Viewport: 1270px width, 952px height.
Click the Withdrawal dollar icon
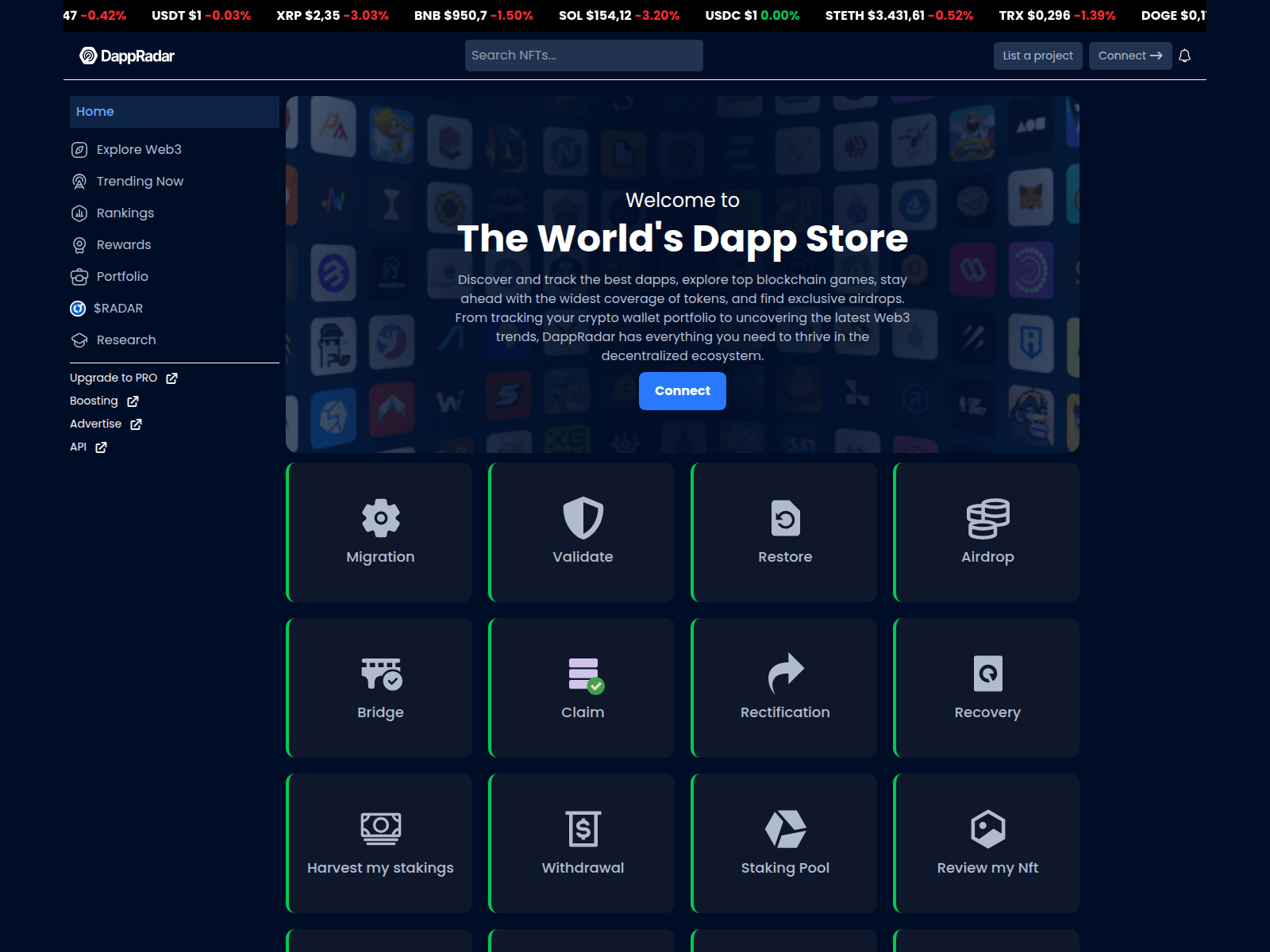coord(583,829)
